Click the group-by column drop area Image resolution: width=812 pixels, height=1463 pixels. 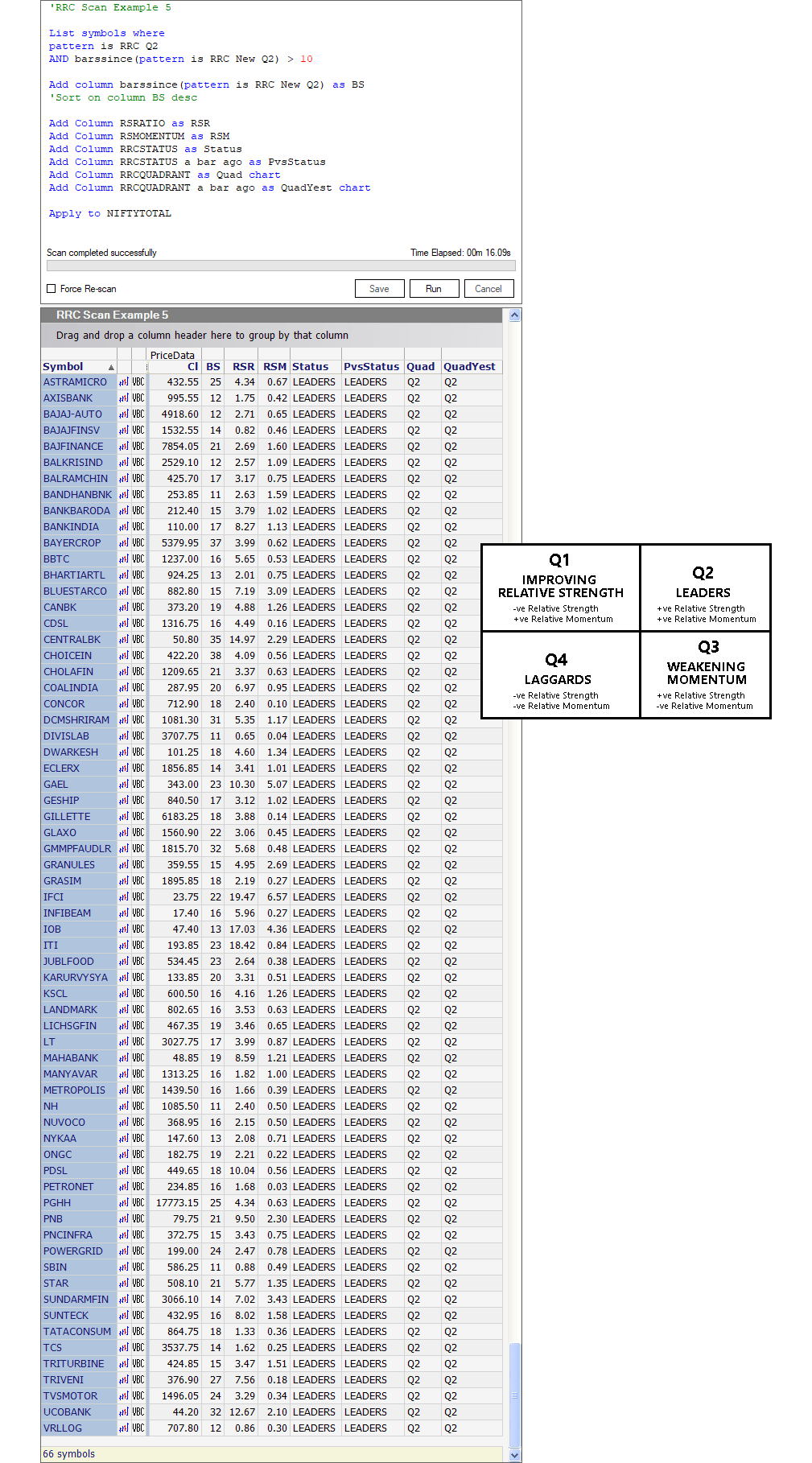click(x=272, y=336)
